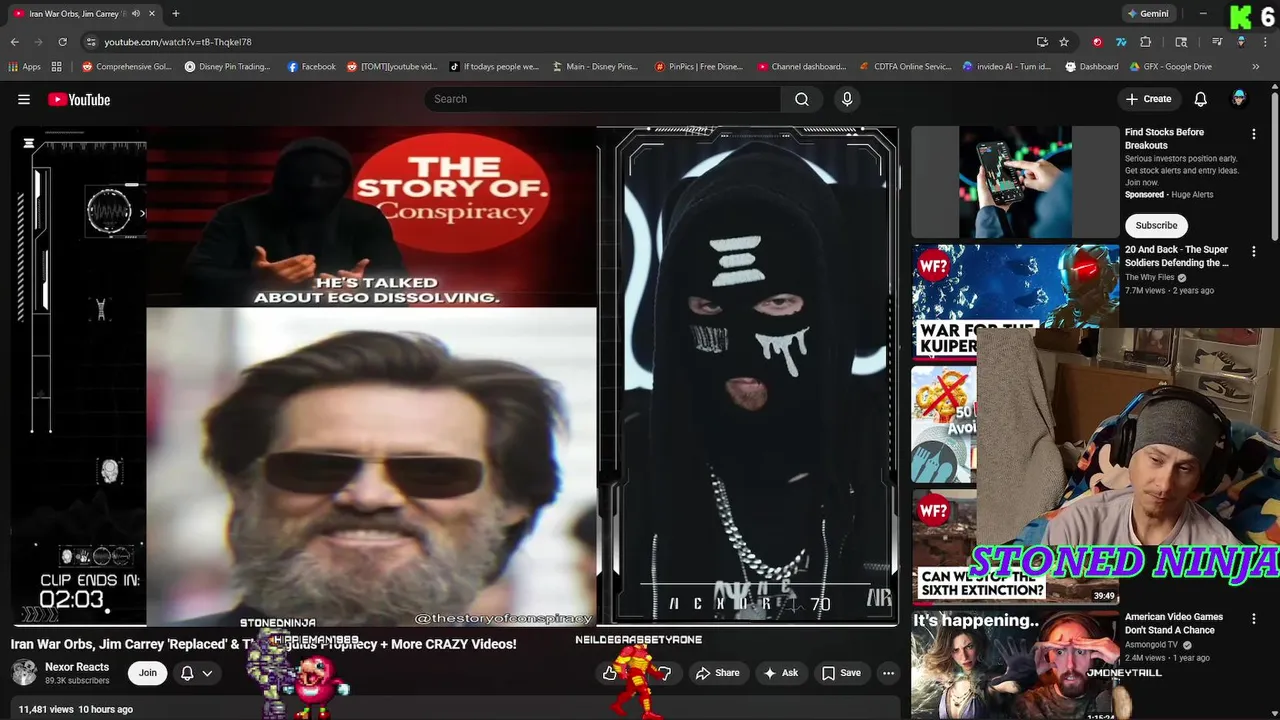The image size is (1280, 720).
Task: View site information icon in address bar
Action: [91, 42]
